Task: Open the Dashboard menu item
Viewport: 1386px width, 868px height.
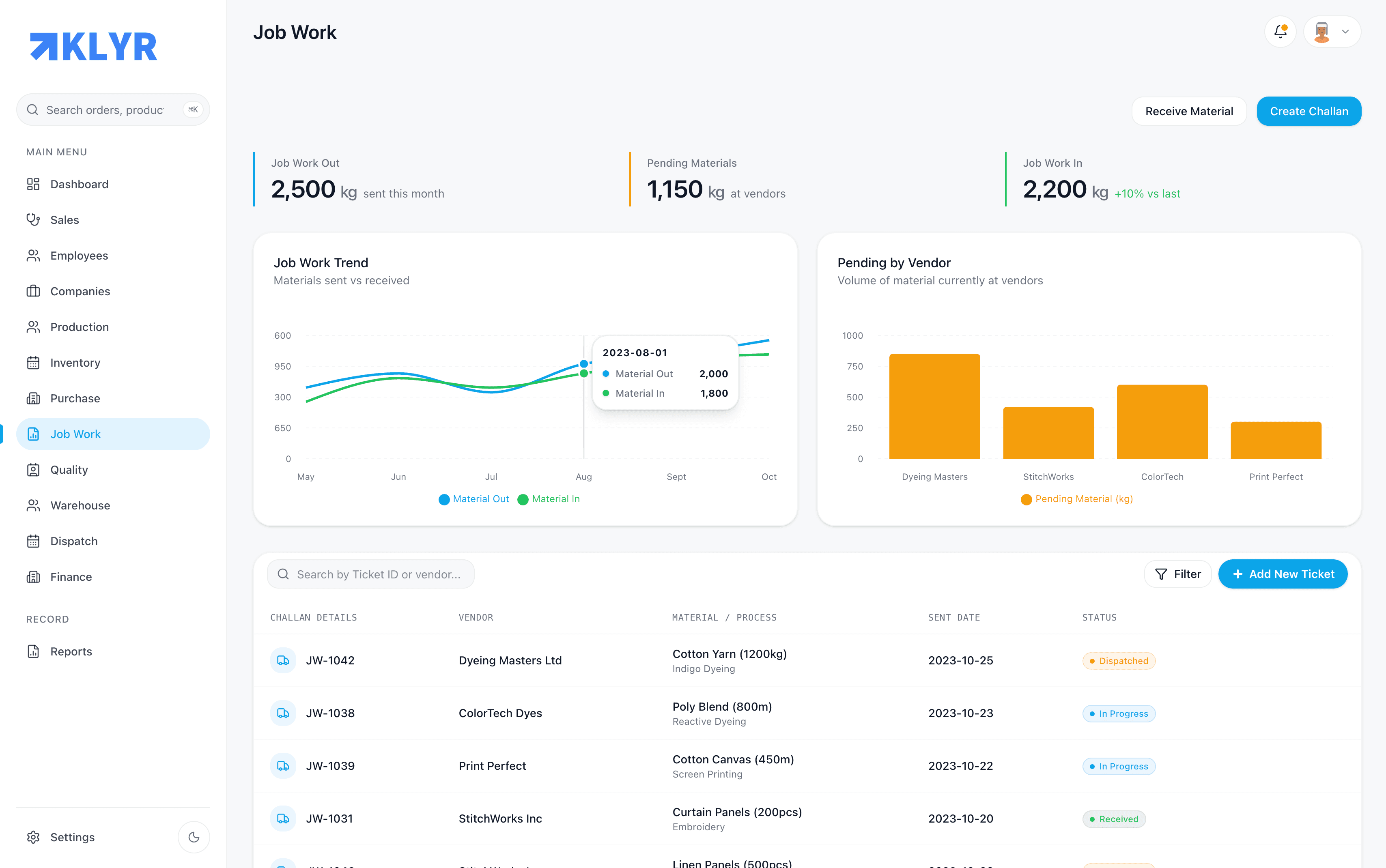Action: 113,184
